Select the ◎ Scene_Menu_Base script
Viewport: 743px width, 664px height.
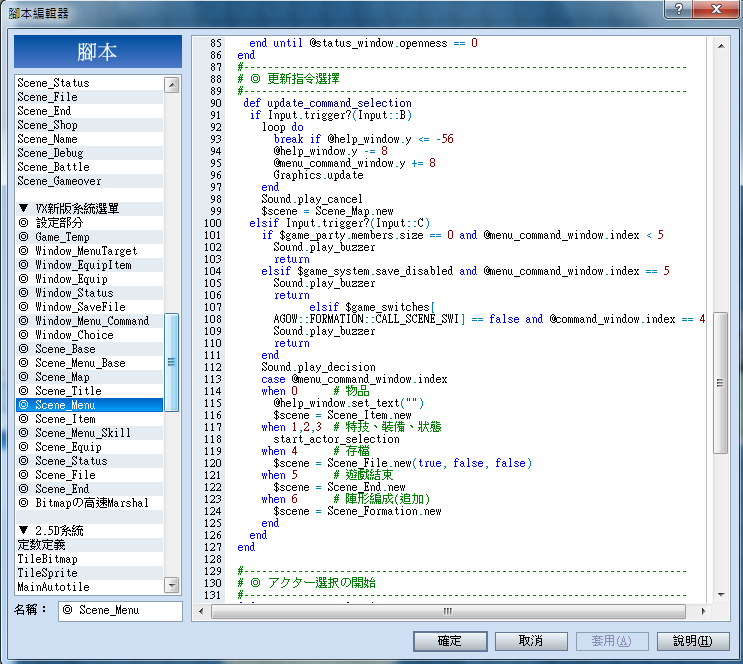(x=90, y=363)
